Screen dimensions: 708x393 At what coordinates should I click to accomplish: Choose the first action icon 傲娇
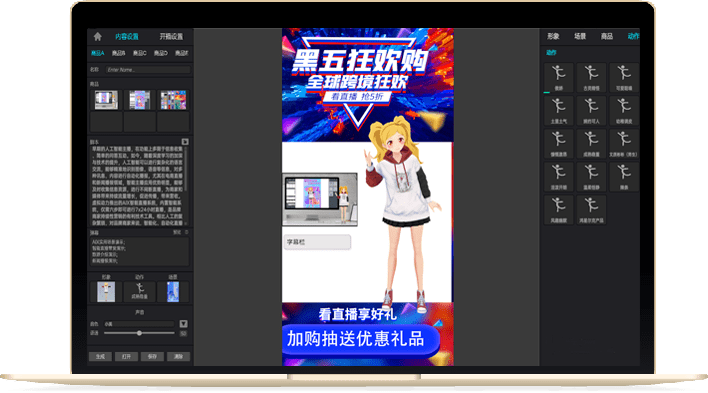559,77
